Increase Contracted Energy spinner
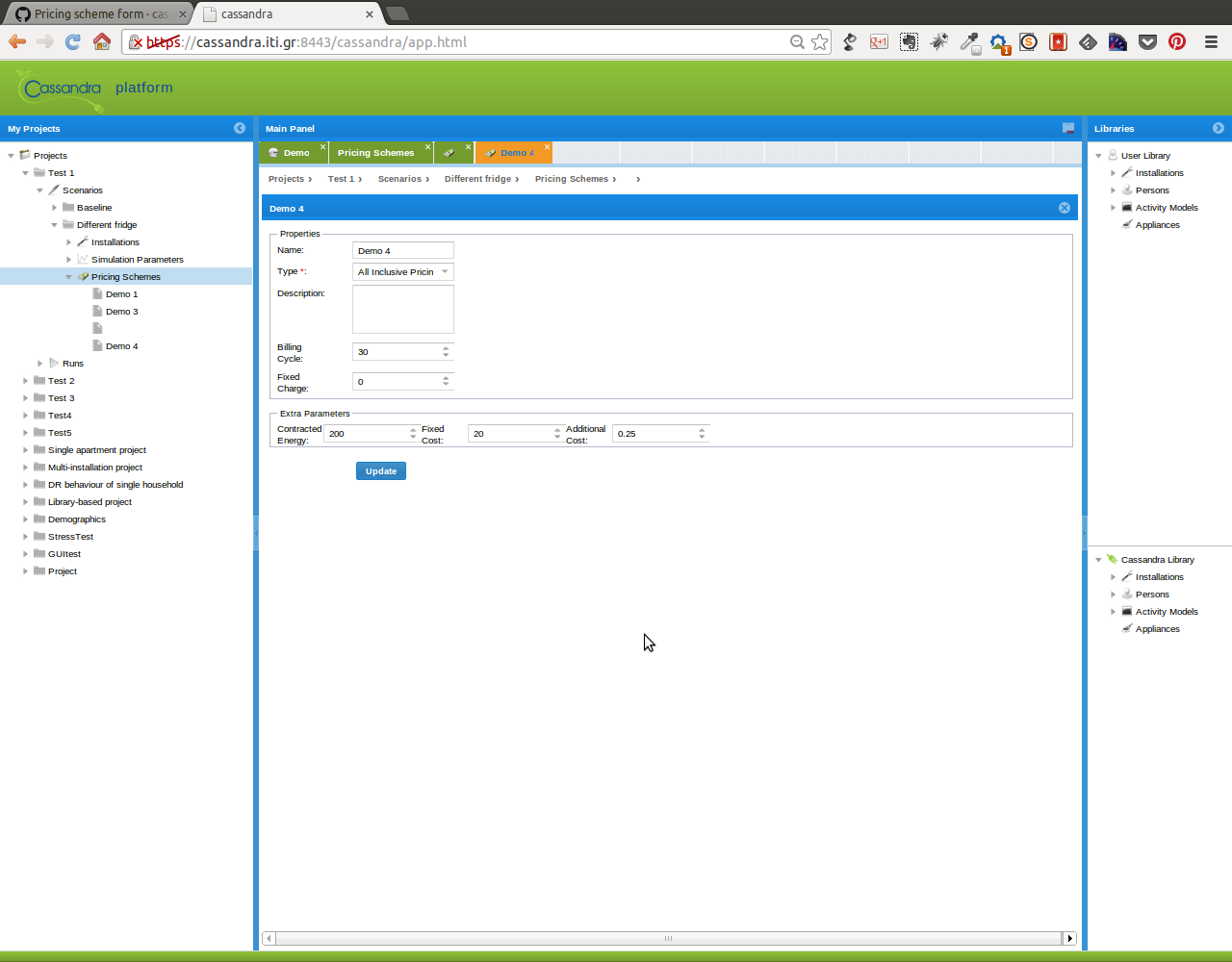The width and height of the screenshot is (1232, 962). pyautogui.click(x=413, y=430)
